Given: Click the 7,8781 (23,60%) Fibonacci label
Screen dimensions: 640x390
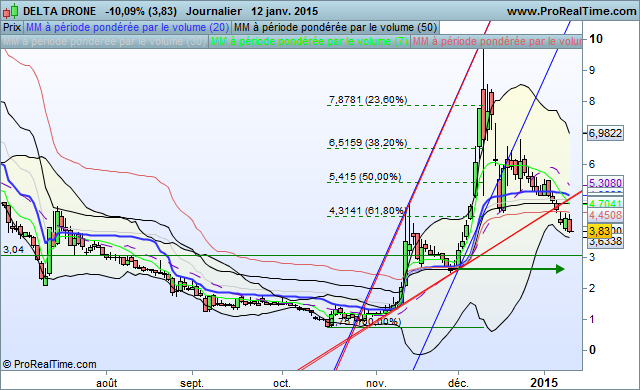Looking at the screenshot, I should point(368,100).
